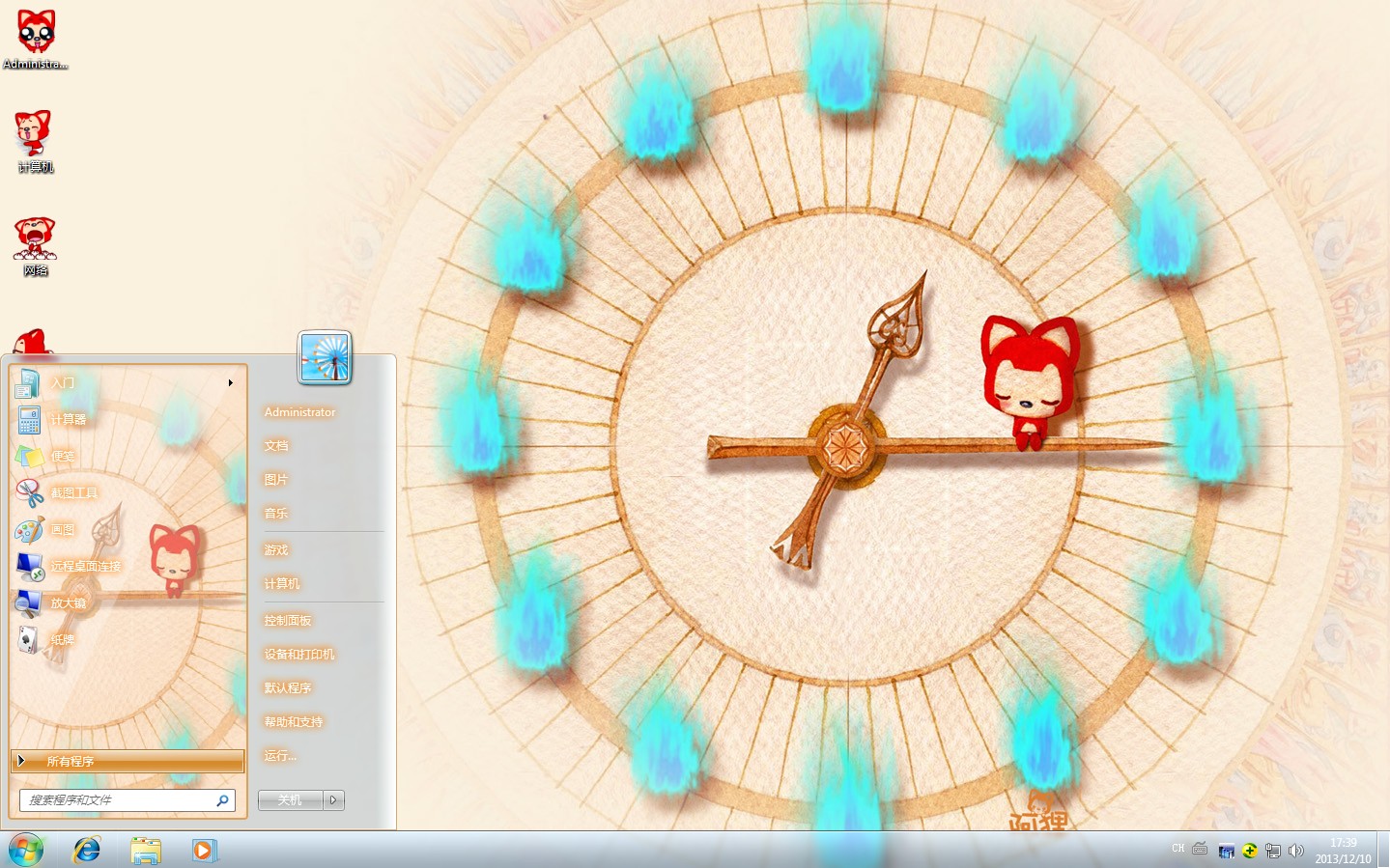Select 网络 desktop icon
Viewport: 1390px width, 868px height.
[36, 247]
